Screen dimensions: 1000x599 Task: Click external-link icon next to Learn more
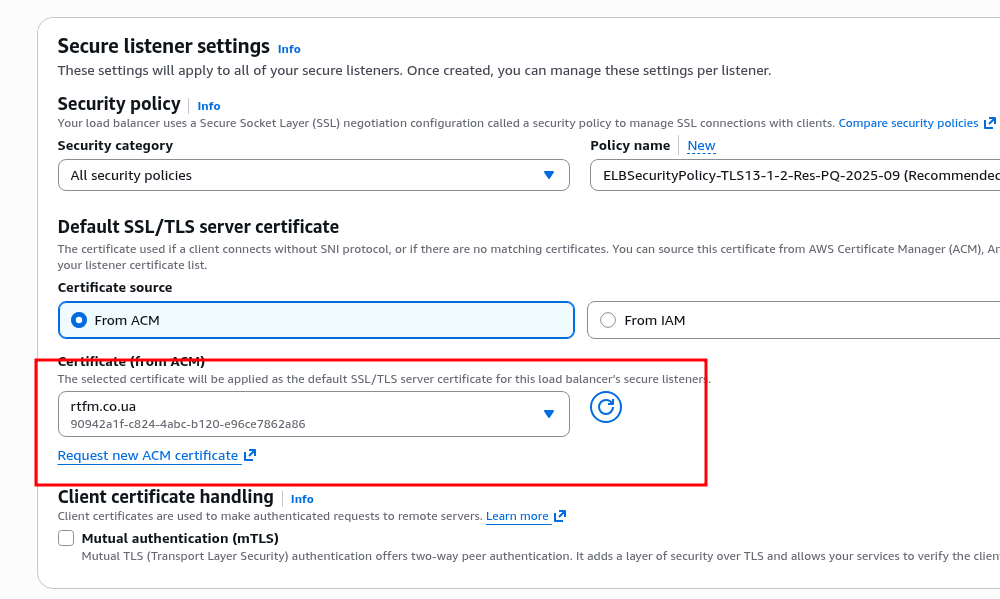(560, 516)
